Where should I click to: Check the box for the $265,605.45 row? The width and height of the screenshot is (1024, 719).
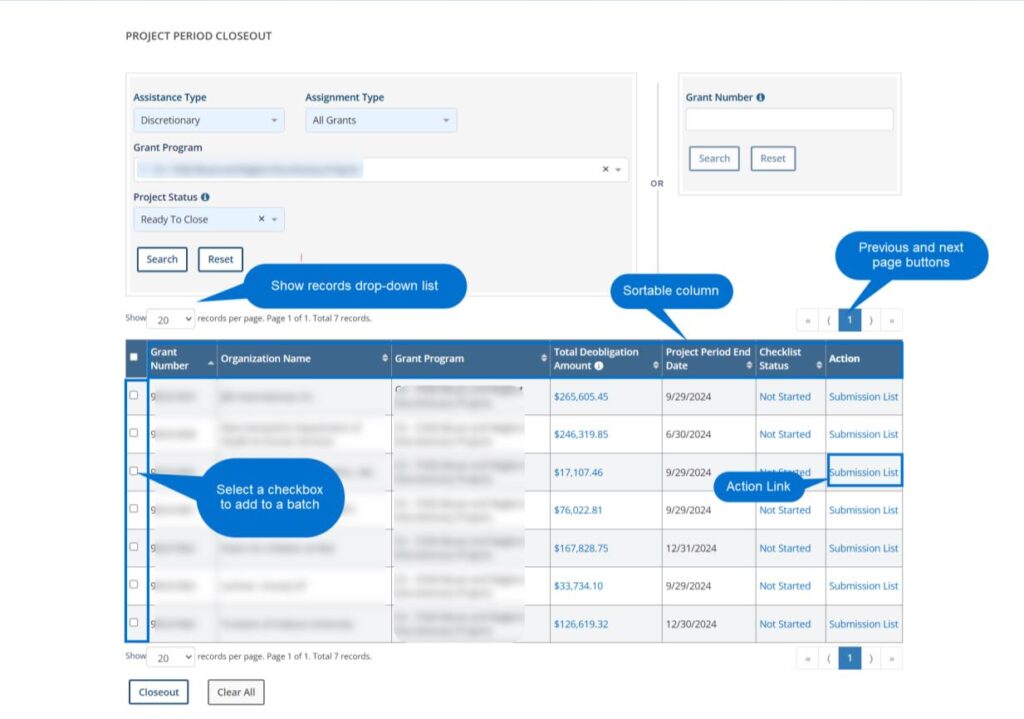134,395
